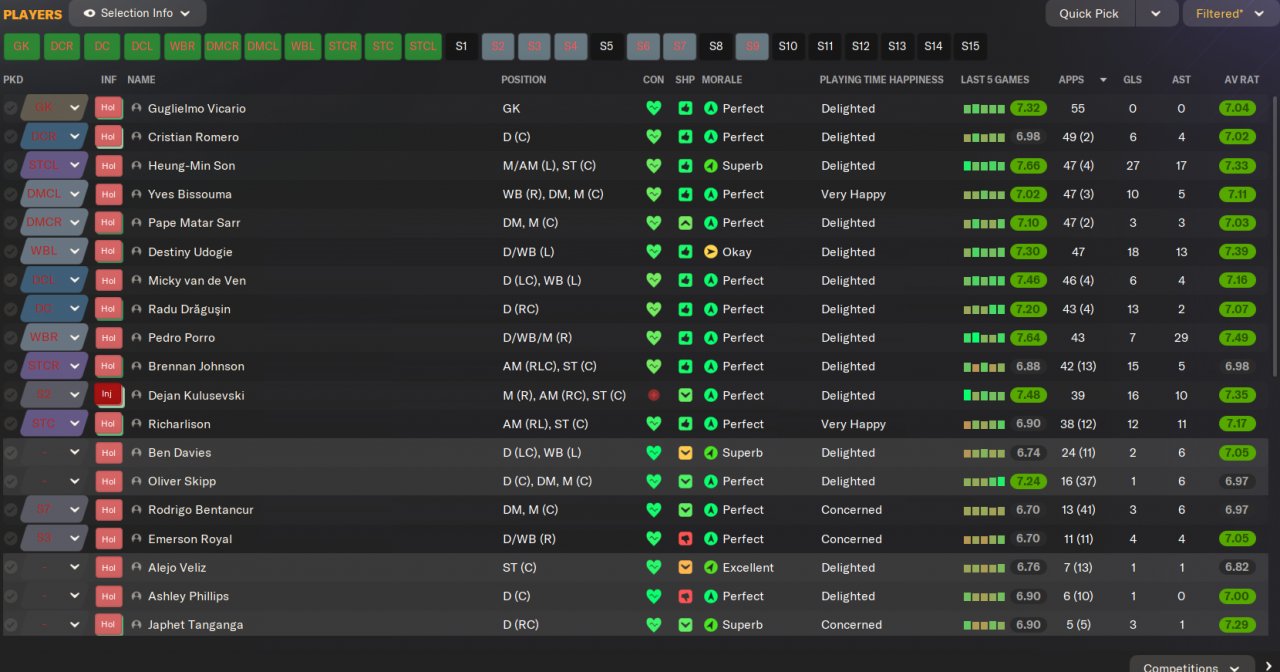
Task: Click Pape Matar Sarr's match sharpness icon
Action: [685, 223]
